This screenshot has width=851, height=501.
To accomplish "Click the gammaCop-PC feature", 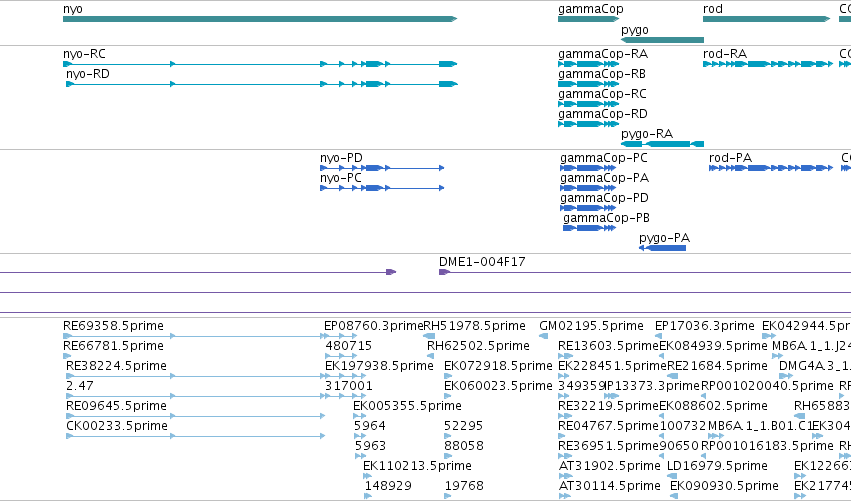I will tap(588, 168).
